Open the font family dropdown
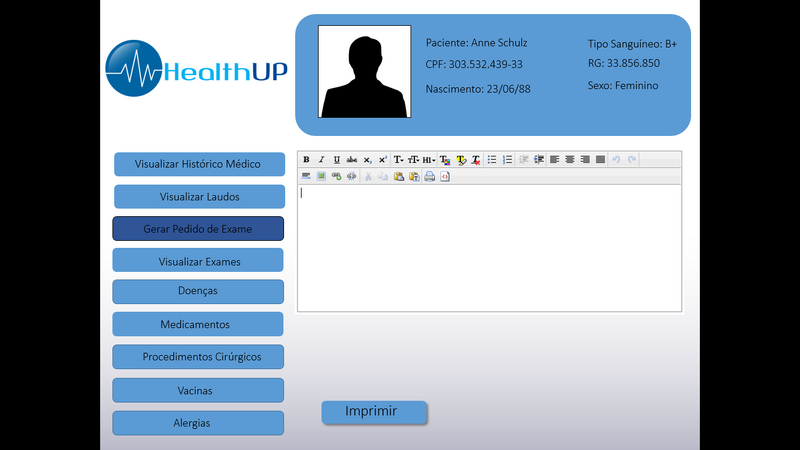 (x=398, y=160)
